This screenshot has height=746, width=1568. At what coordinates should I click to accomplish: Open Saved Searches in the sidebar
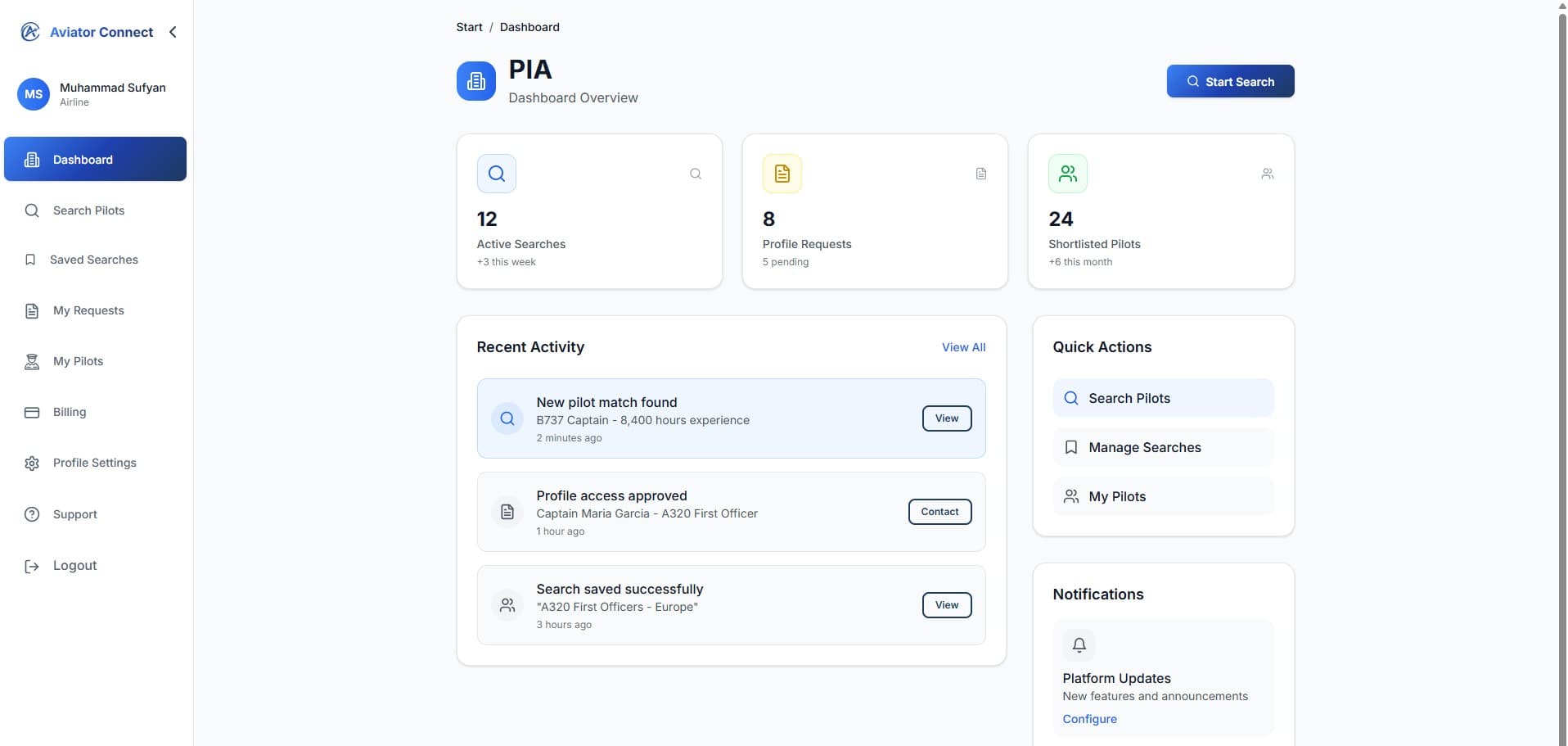point(93,260)
